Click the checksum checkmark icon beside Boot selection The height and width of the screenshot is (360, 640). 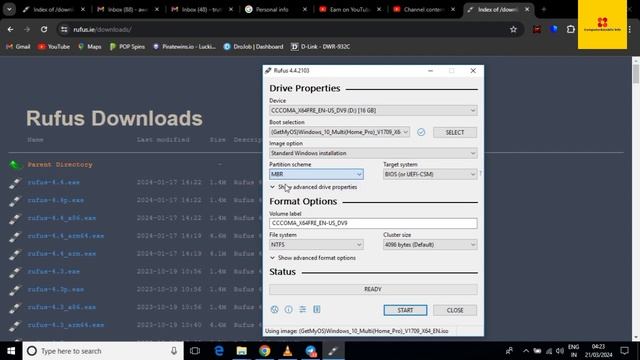tap(421, 132)
